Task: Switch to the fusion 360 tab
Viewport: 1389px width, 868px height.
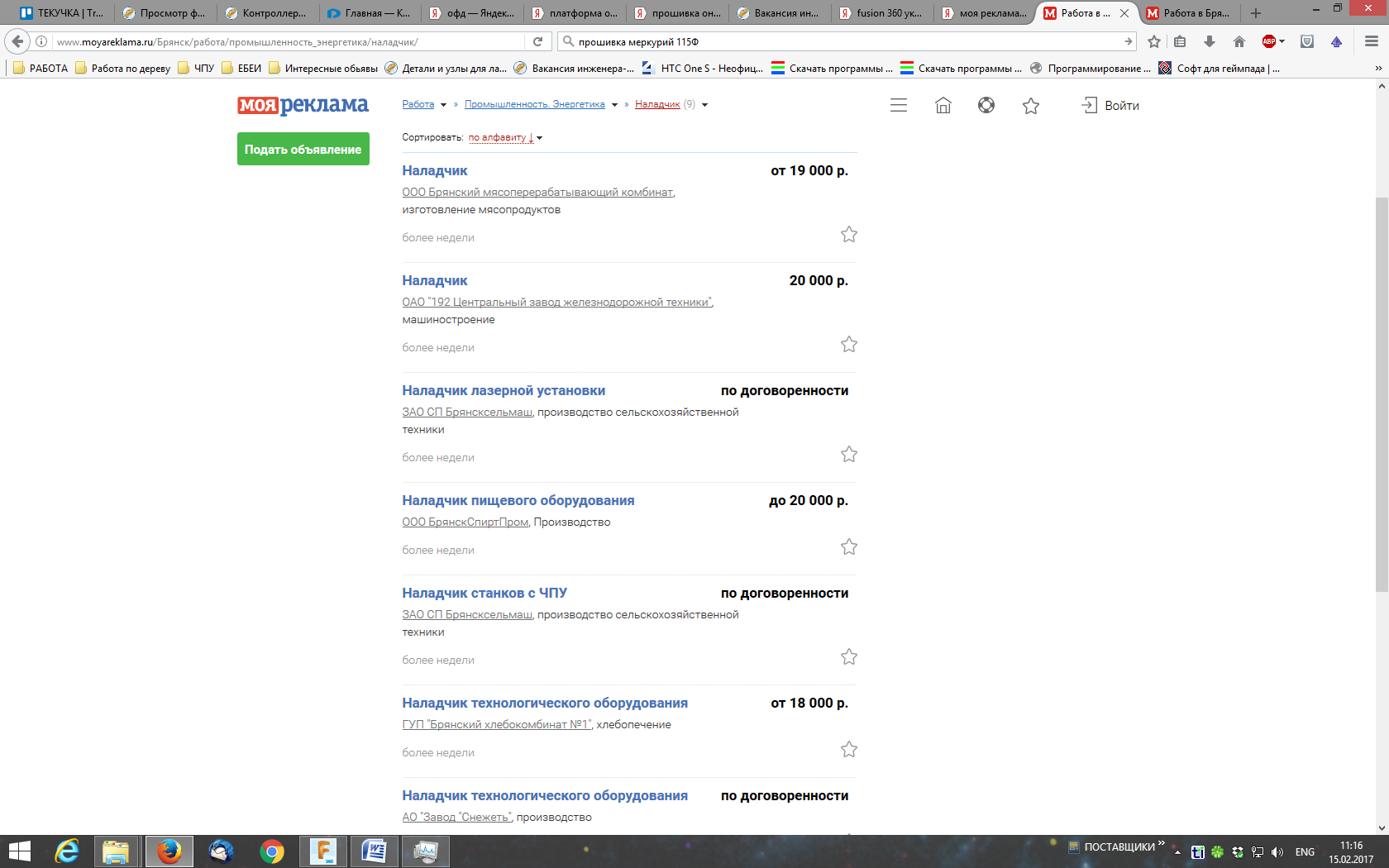Action: point(881,13)
